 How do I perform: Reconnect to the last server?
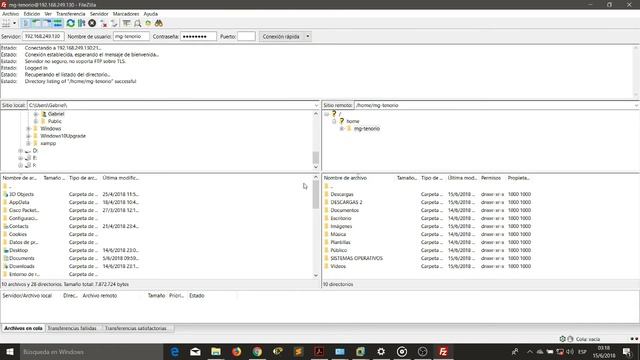click(114, 23)
